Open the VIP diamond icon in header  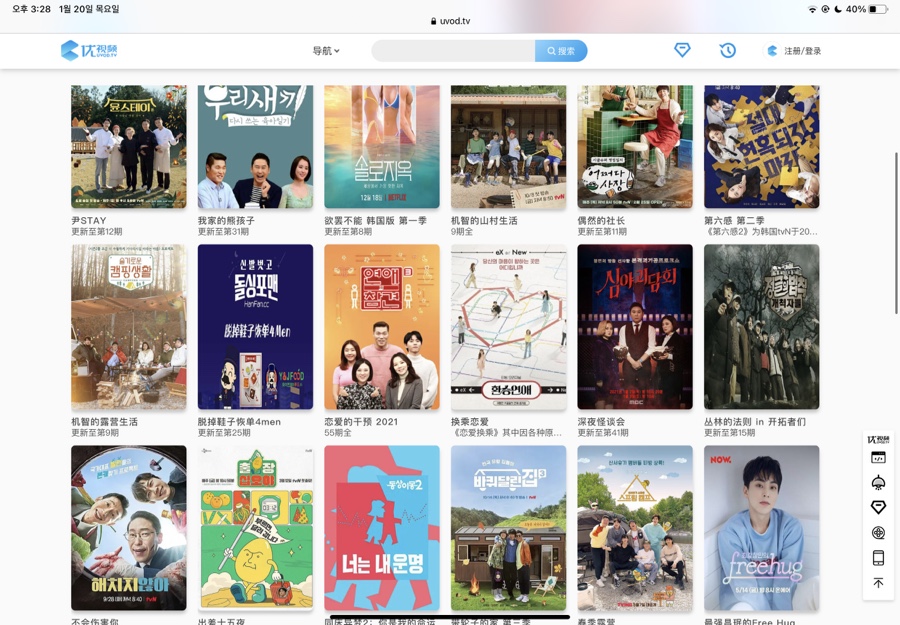click(x=682, y=51)
